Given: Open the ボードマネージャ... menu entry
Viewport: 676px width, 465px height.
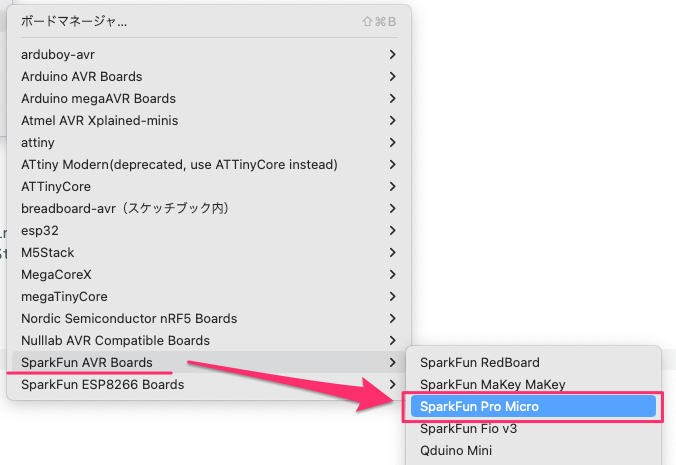Looking at the screenshot, I should pos(75,20).
